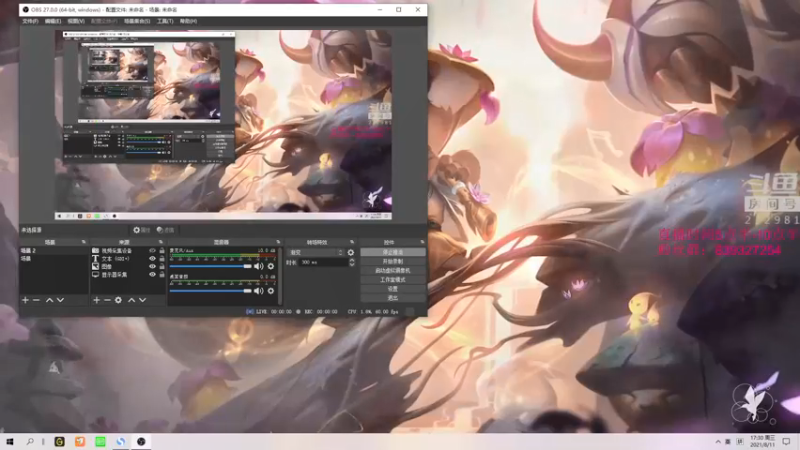Image resolution: width=800 pixels, height=450 pixels.
Task: Mute the 桌面音频 speaker icon
Action: point(259,291)
